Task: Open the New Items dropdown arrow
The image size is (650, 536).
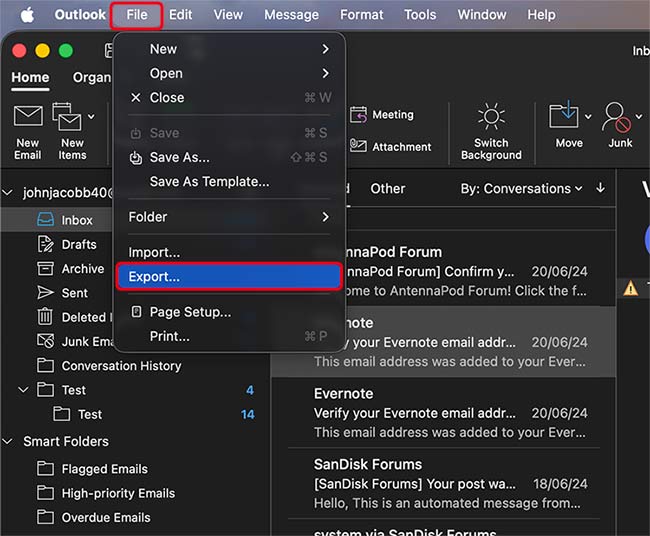Action: tap(91, 116)
